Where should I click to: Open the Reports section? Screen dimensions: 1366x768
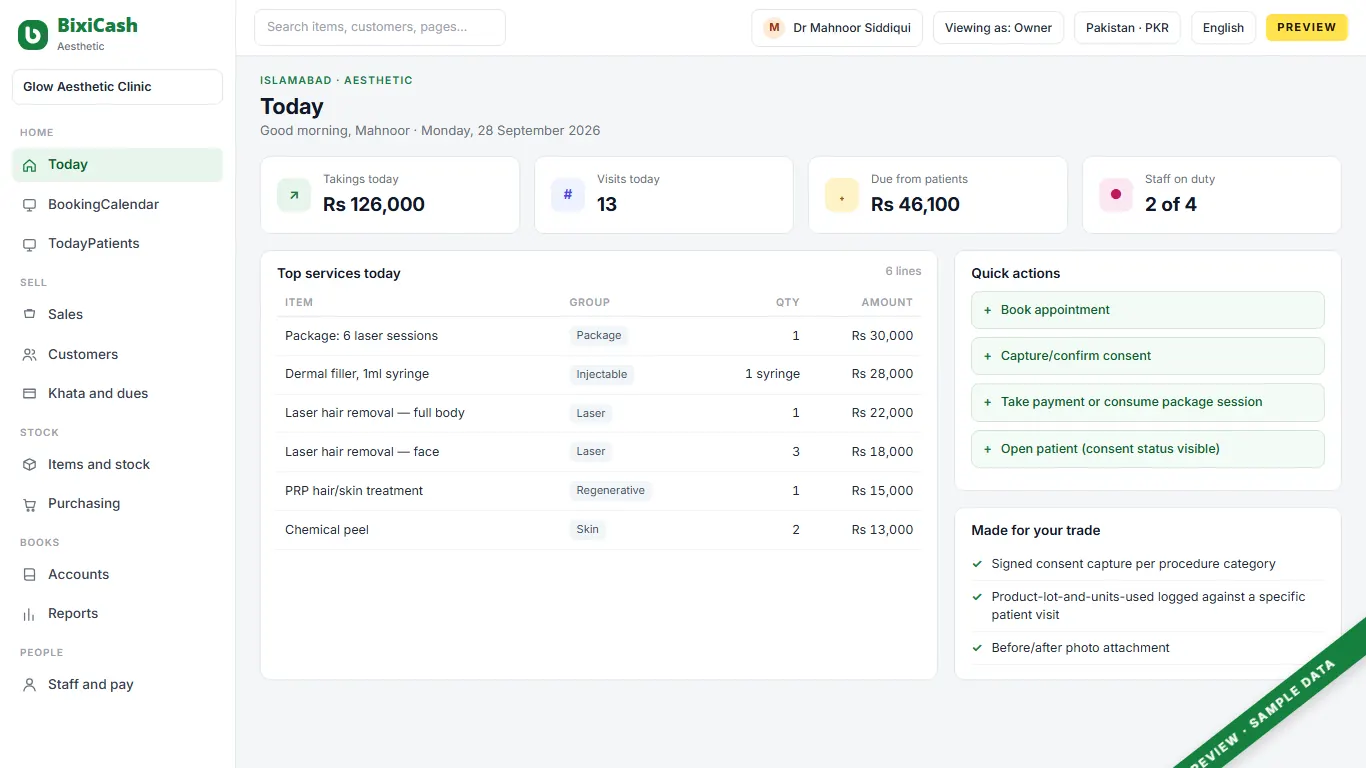click(117, 614)
